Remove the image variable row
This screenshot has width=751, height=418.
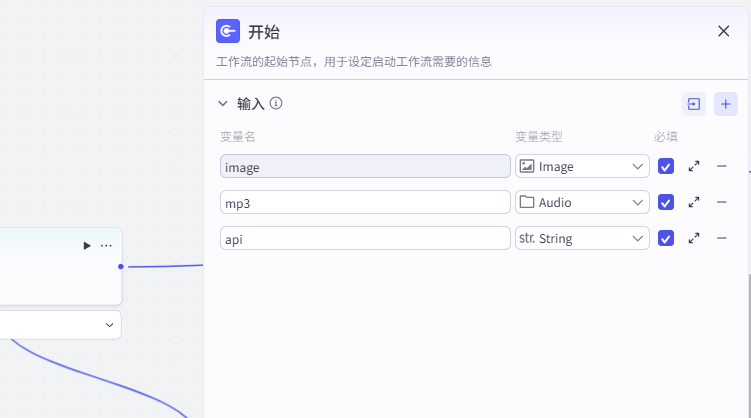coord(722,166)
